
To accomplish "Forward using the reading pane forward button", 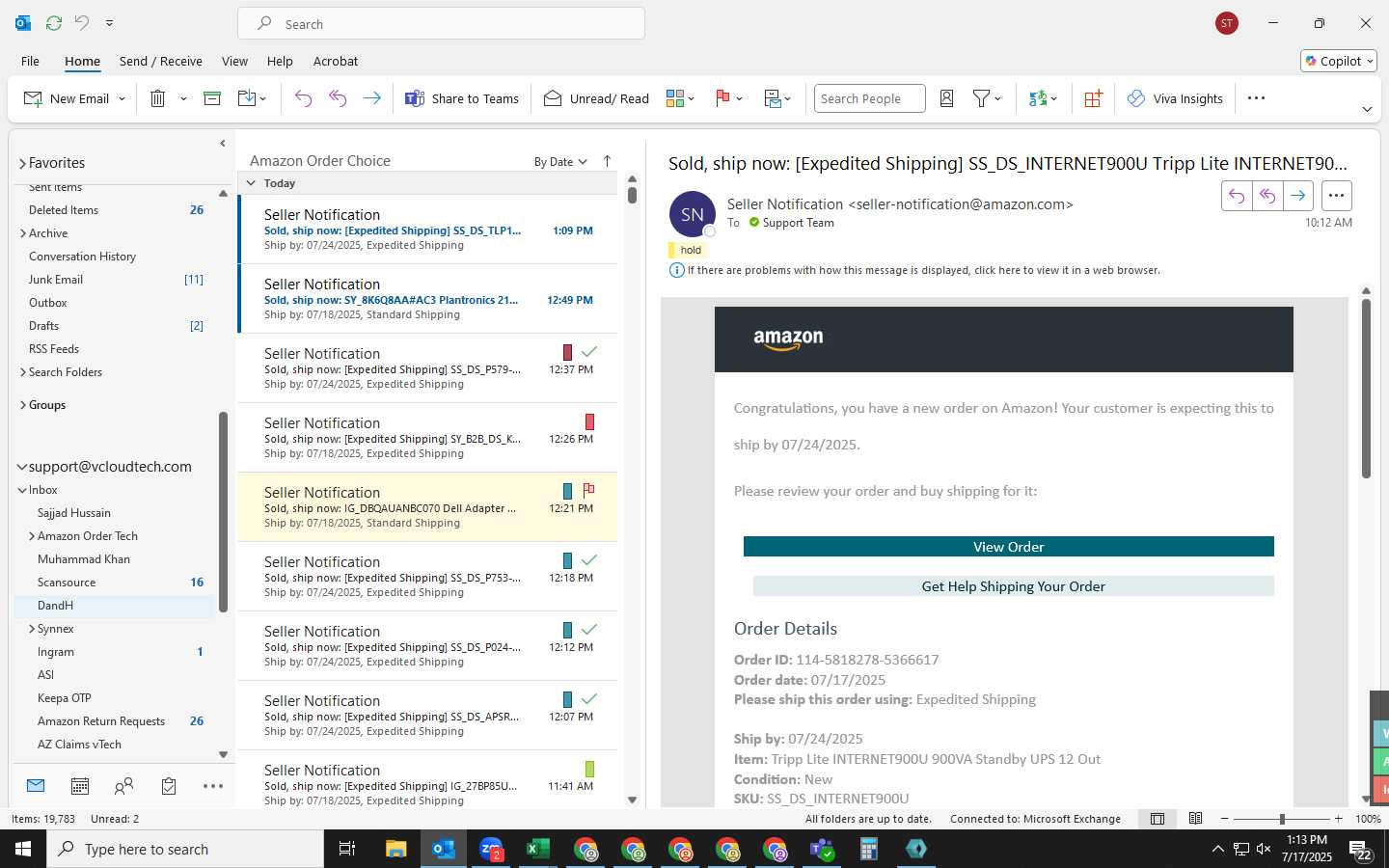I will click(1298, 196).
